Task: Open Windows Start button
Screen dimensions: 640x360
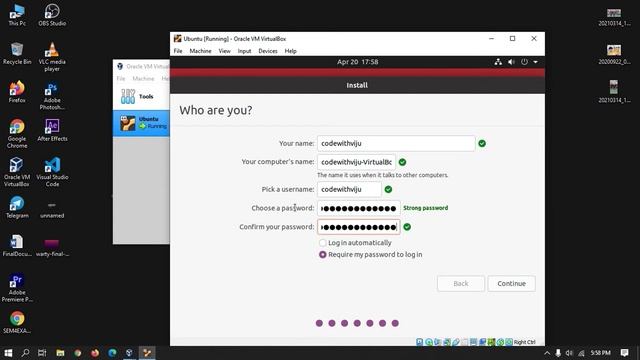Action: pos(8,353)
